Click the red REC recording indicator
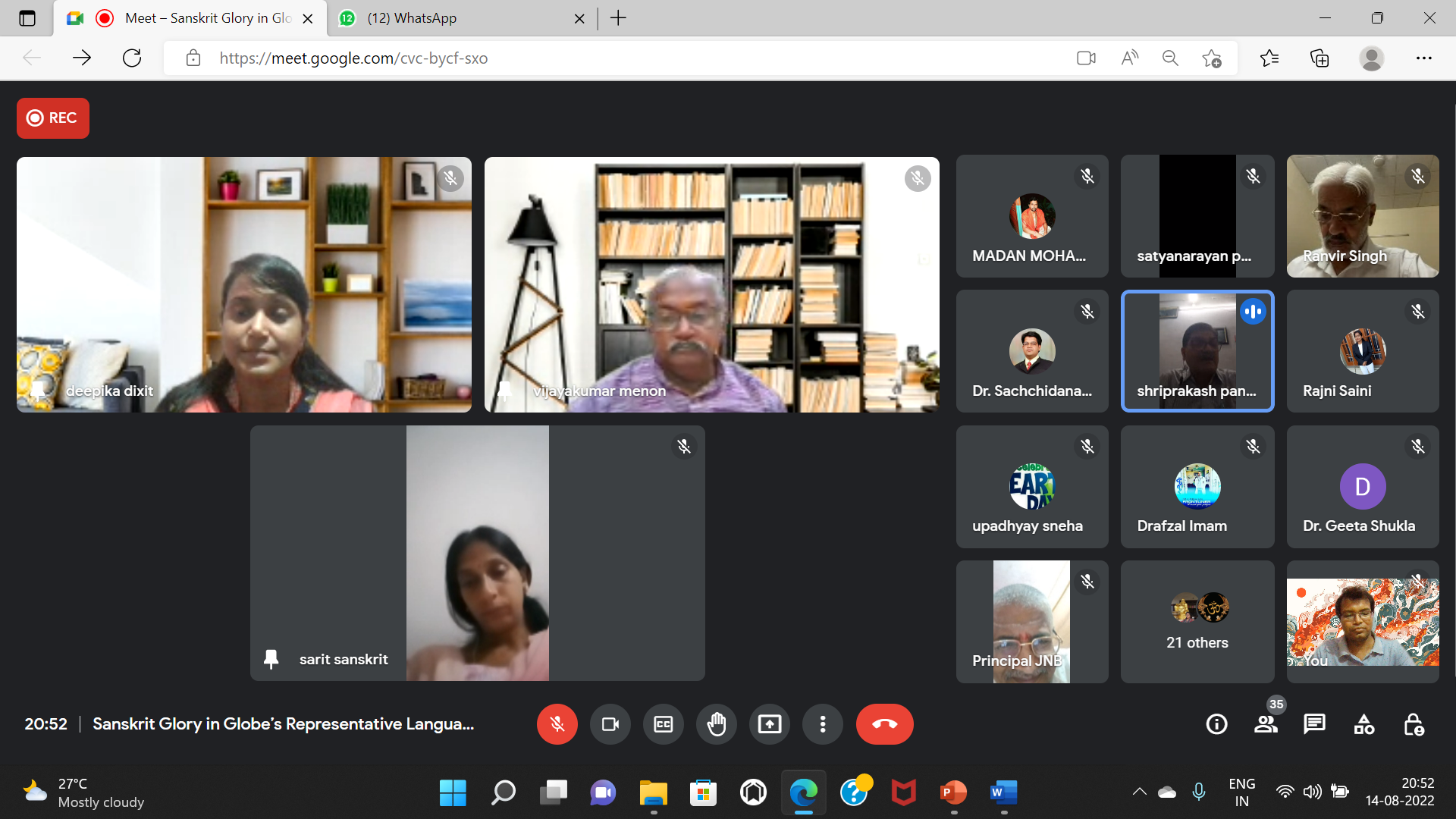This screenshot has width=1456, height=819. [x=53, y=118]
